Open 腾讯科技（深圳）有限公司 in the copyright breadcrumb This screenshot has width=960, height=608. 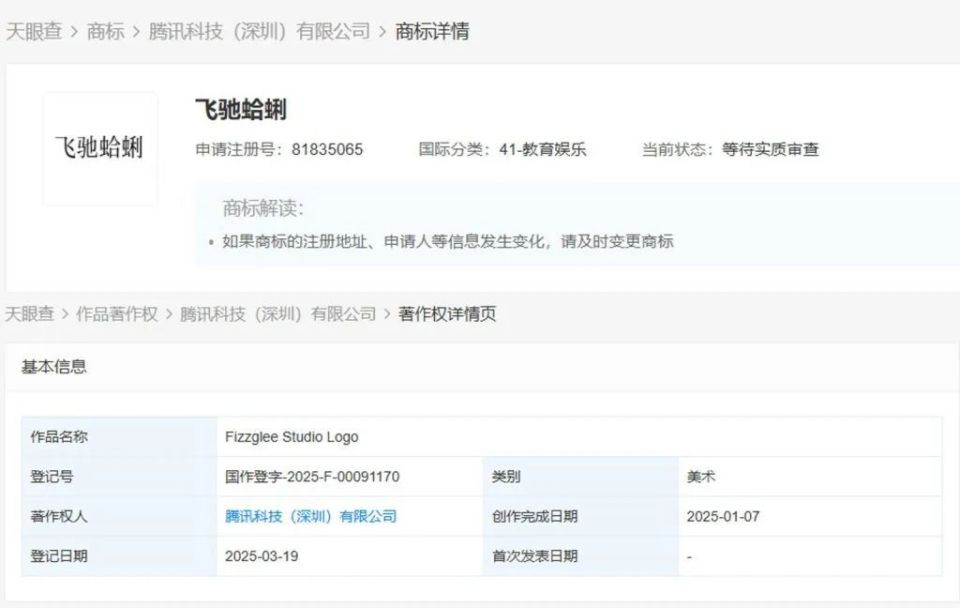point(278,314)
